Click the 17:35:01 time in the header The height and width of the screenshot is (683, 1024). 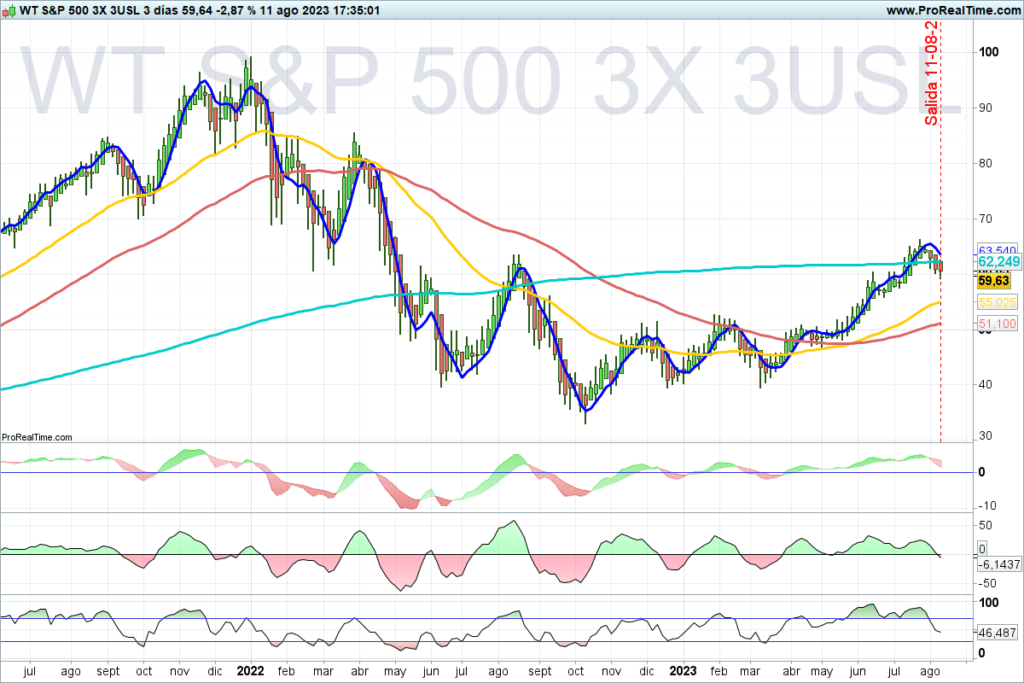pyautogui.click(x=356, y=10)
